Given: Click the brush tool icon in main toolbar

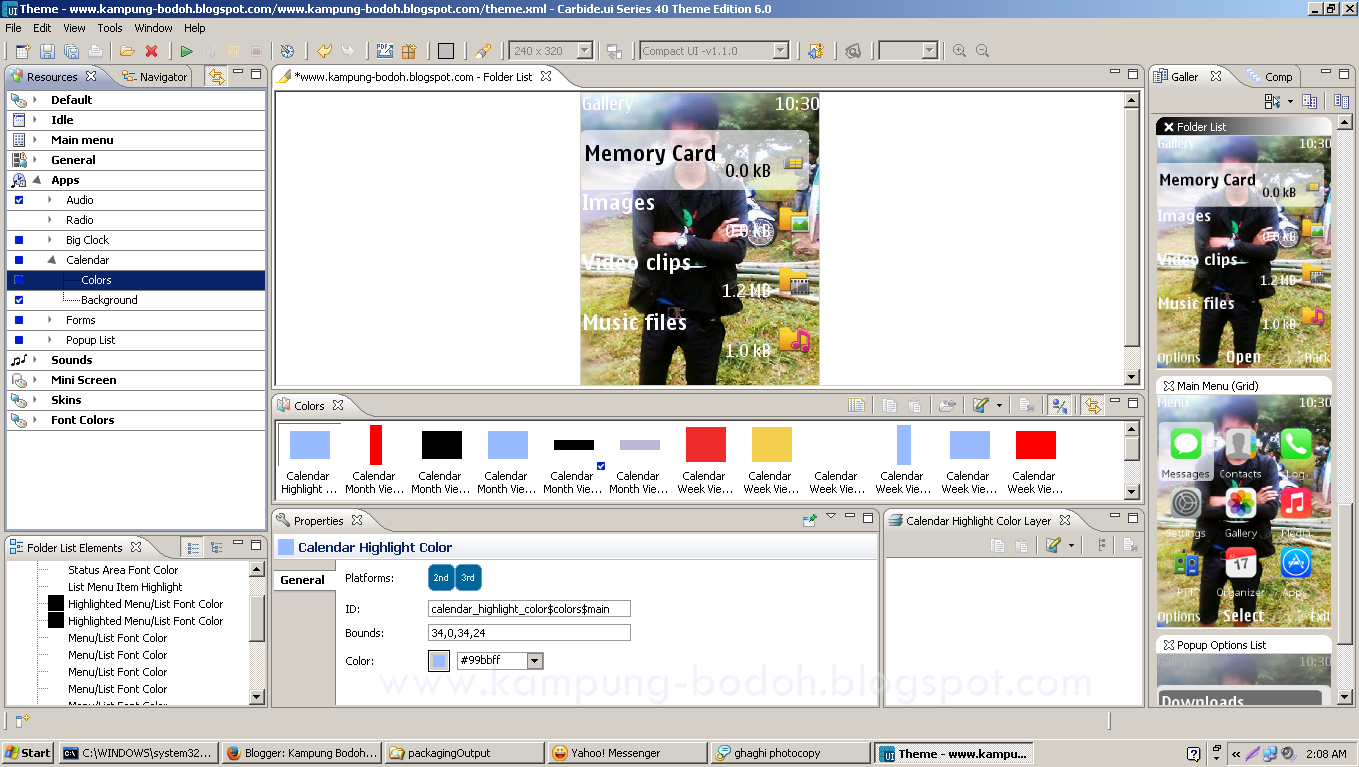Looking at the screenshot, I should (483, 51).
